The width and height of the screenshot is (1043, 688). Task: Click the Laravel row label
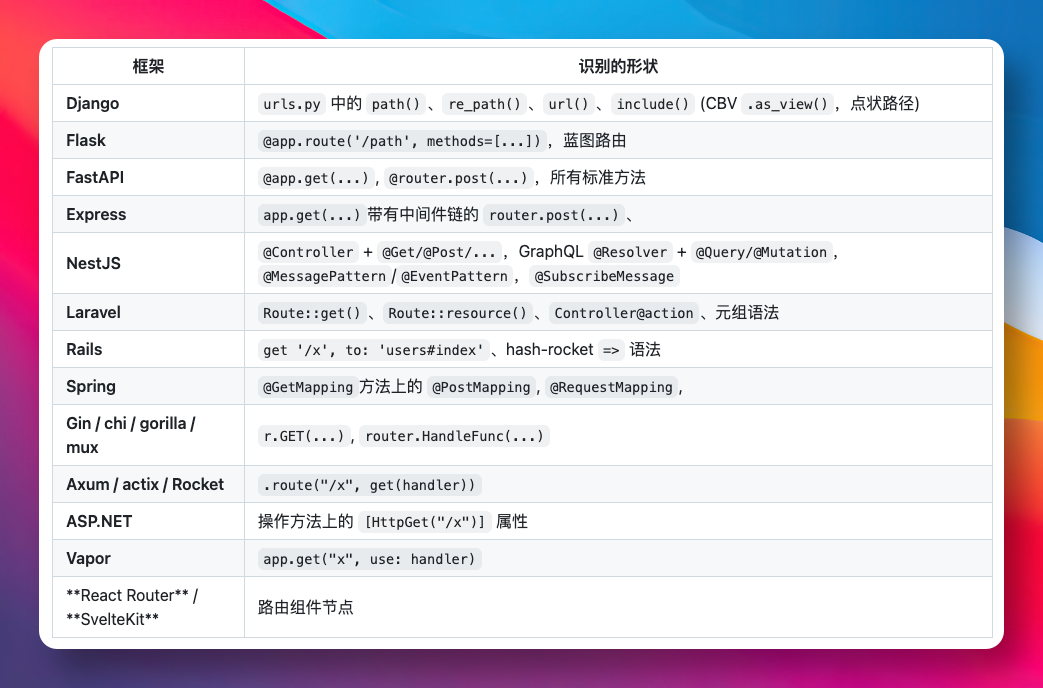click(x=93, y=312)
